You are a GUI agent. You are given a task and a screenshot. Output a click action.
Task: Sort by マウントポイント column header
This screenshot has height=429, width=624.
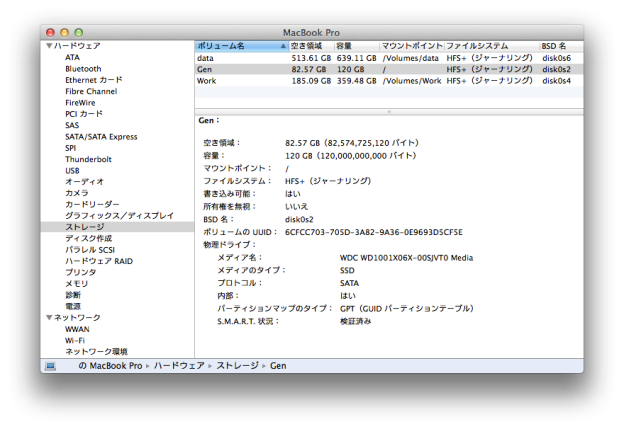click(x=411, y=46)
